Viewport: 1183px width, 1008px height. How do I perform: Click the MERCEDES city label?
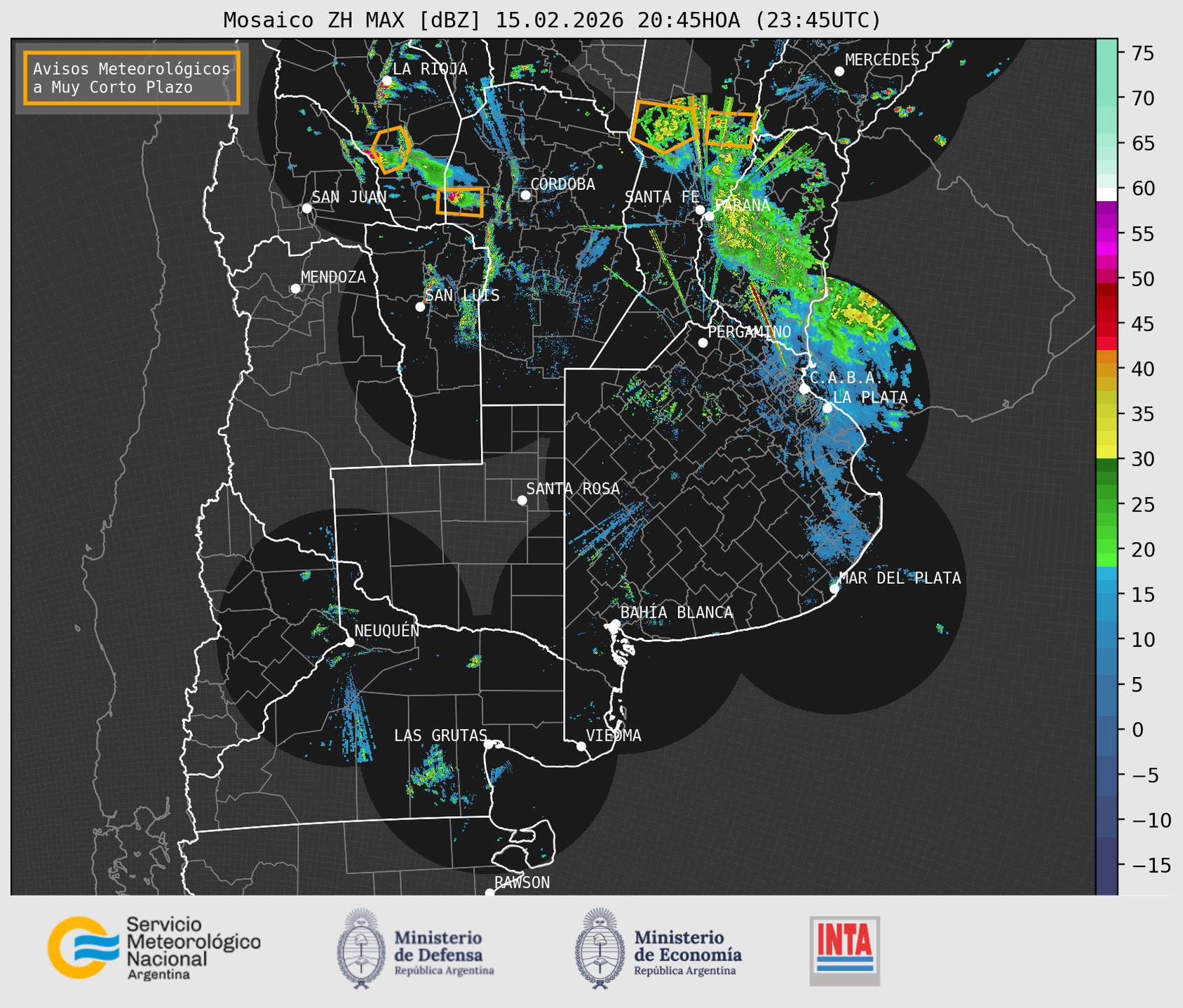881,60
